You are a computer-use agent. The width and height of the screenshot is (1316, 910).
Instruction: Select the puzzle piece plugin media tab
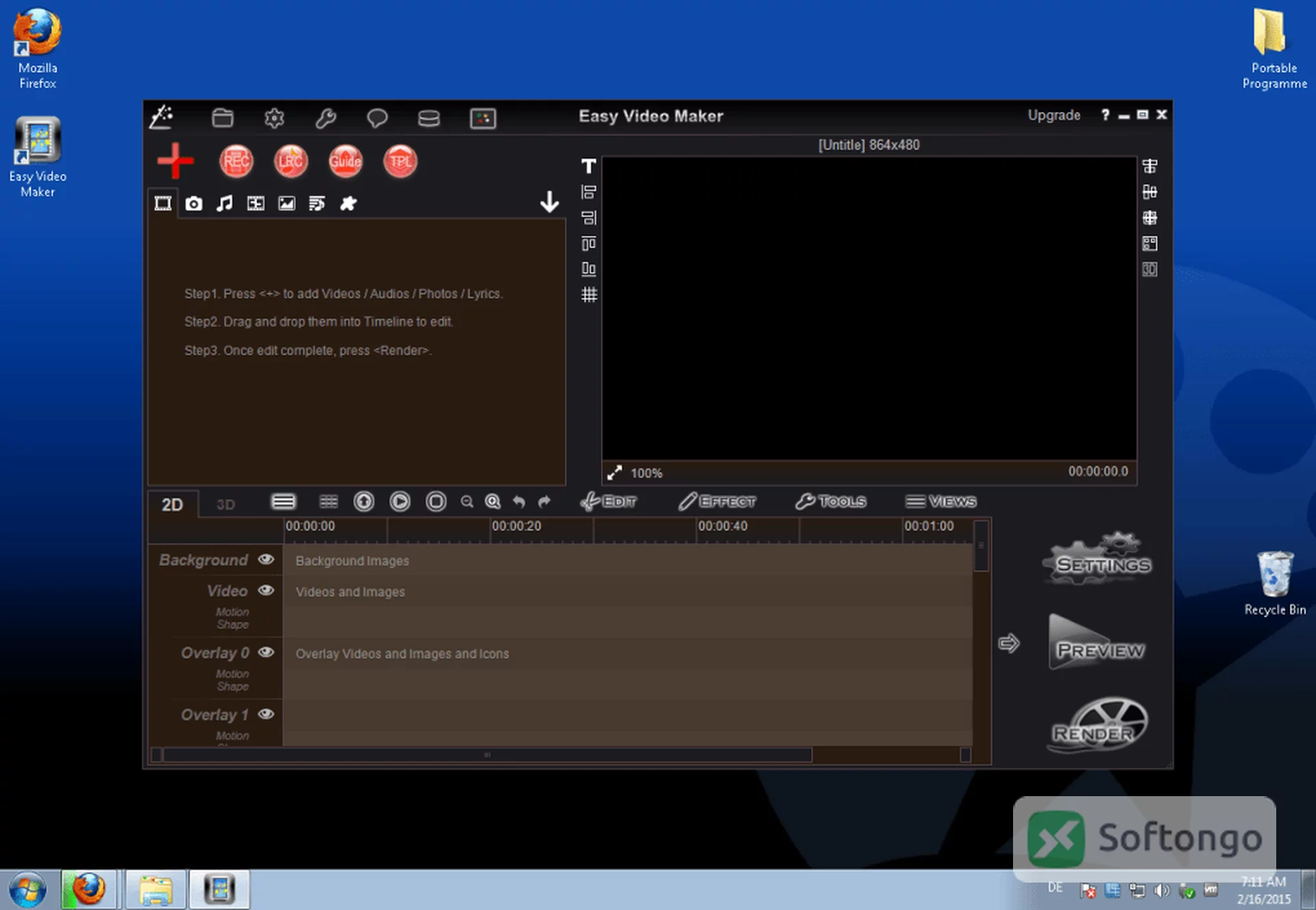[x=348, y=204]
